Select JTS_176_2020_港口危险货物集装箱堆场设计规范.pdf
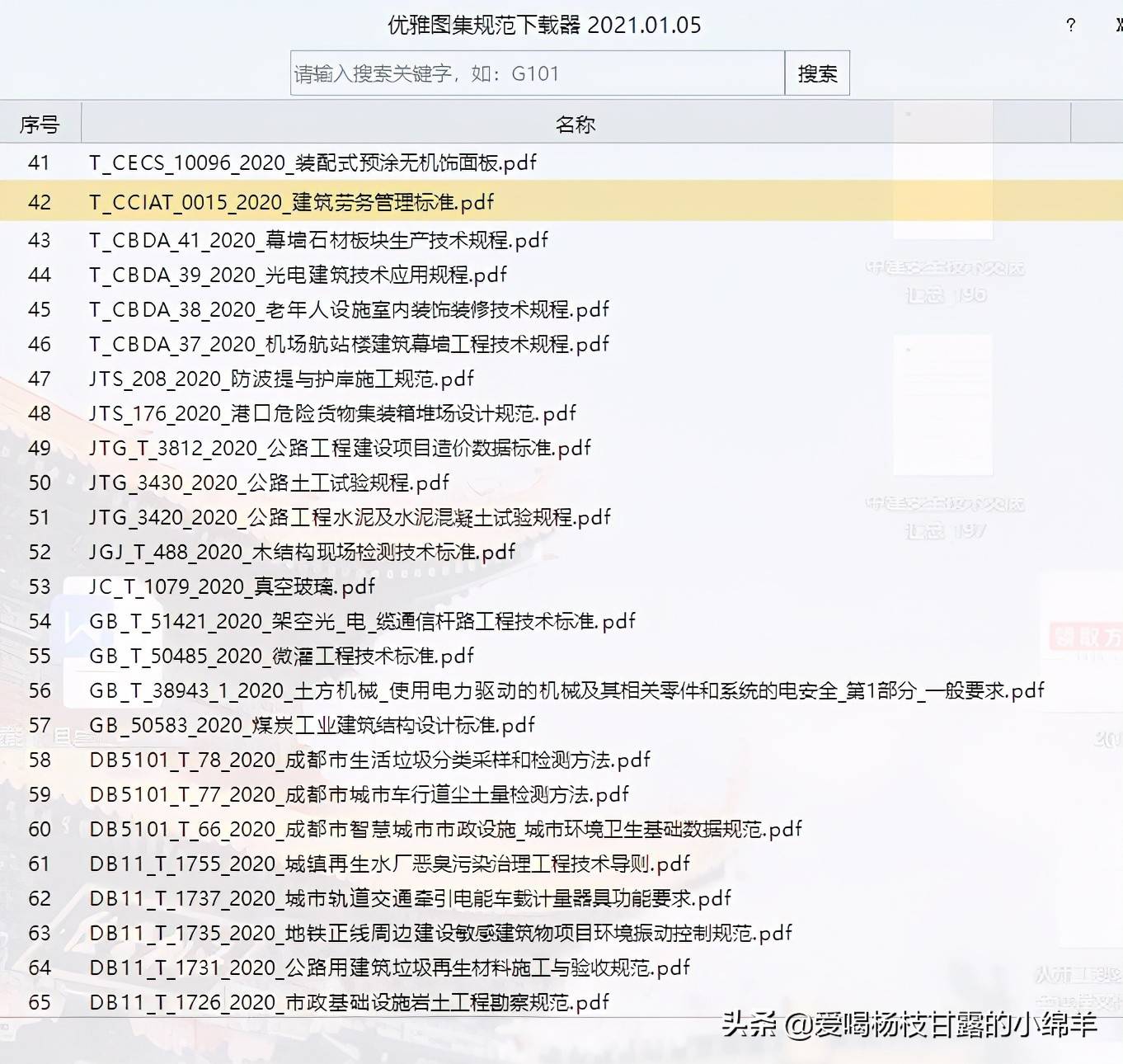 332,413
